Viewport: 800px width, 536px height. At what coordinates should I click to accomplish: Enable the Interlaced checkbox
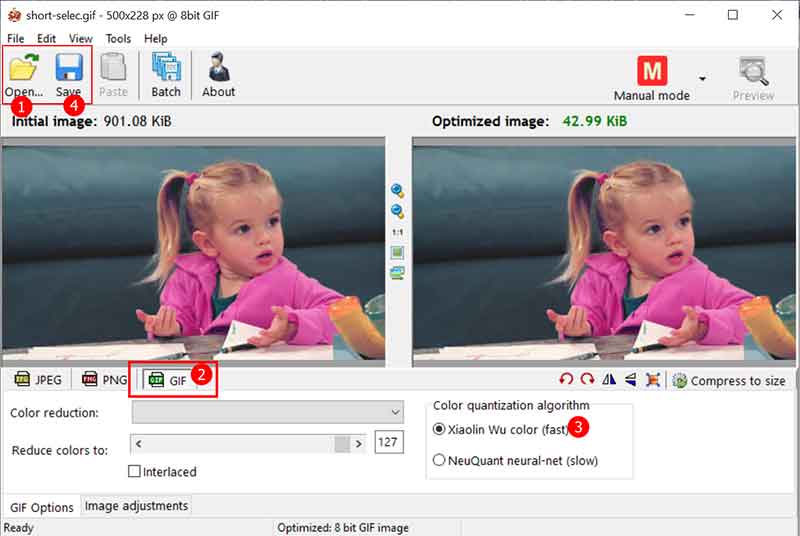tap(134, 471)
